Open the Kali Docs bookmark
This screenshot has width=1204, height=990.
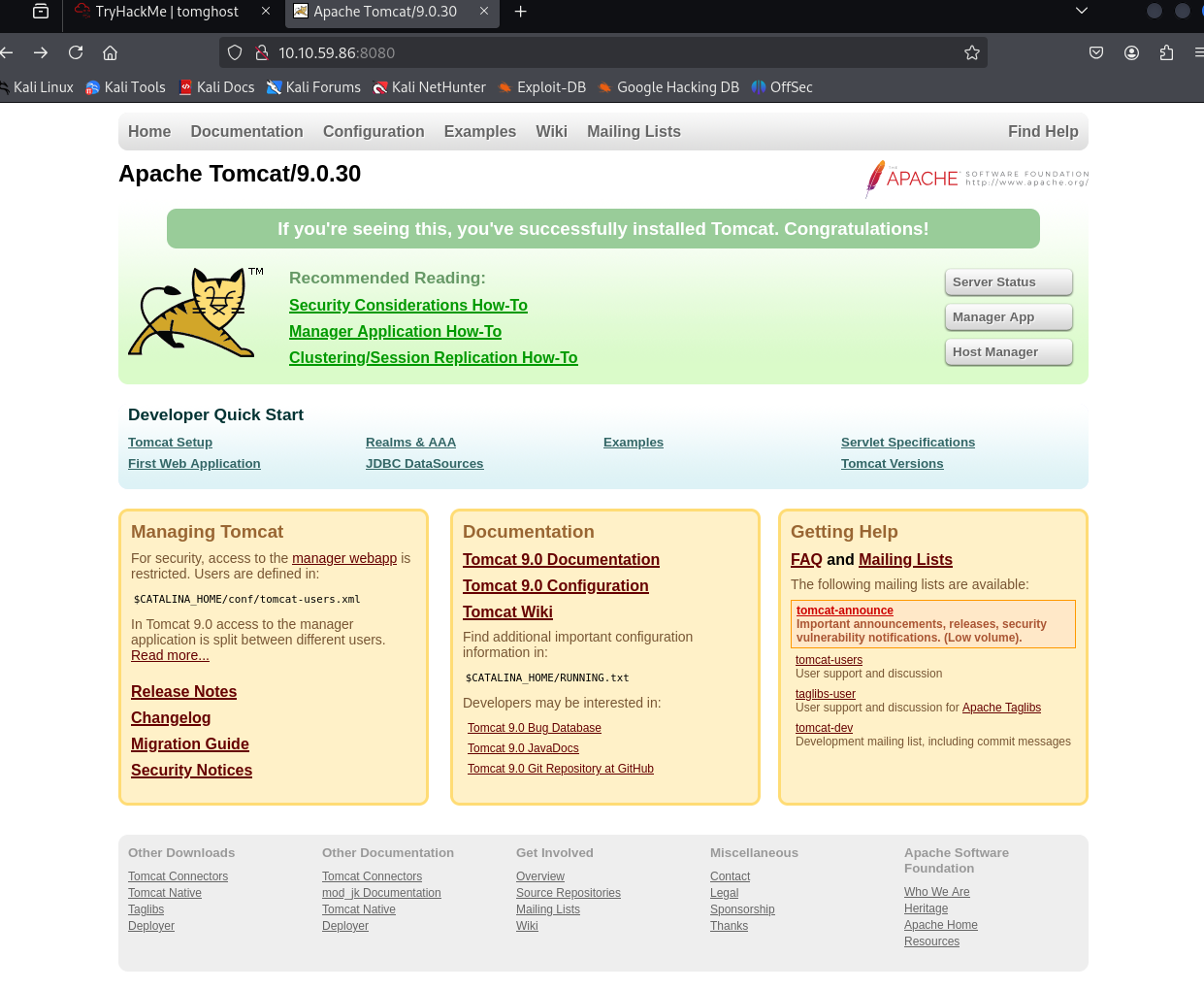[216, 87]
